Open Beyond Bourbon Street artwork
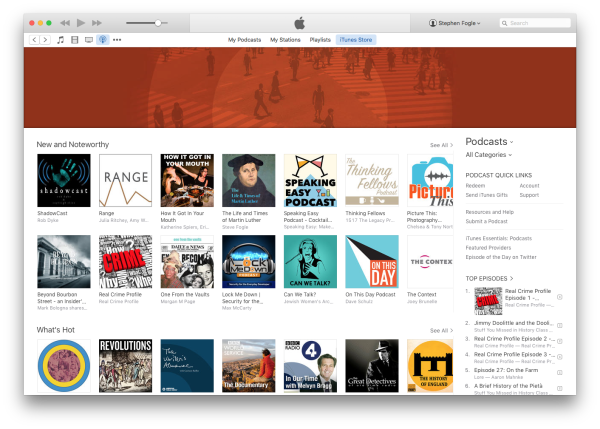 64,262
